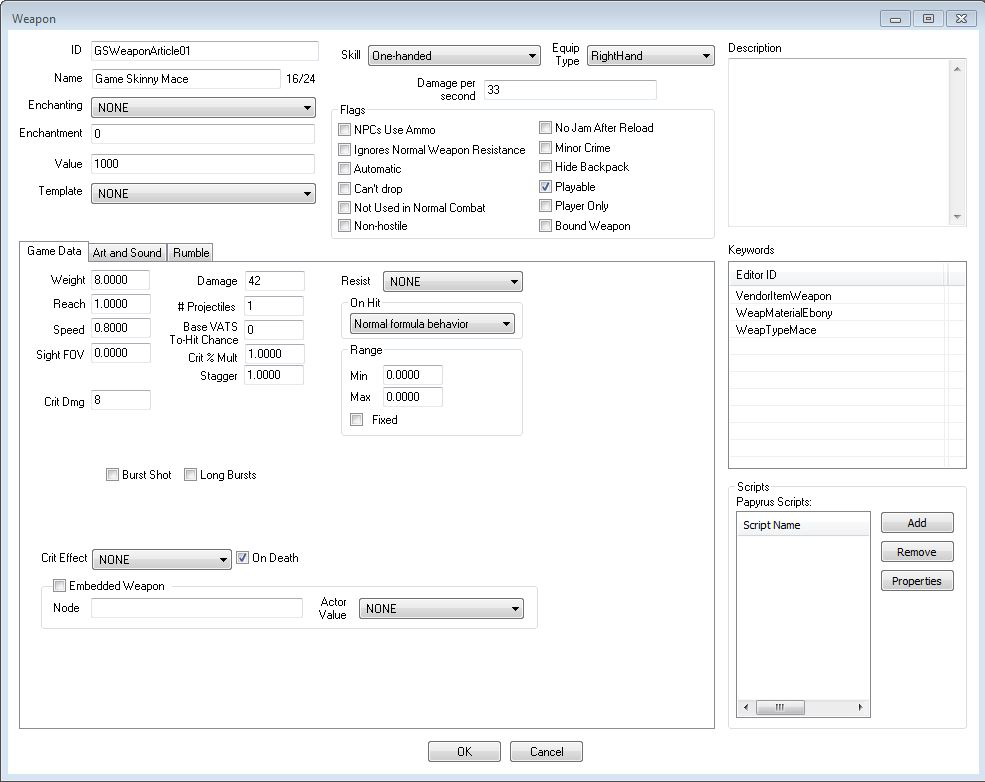
Task: Expand the Equip Type RightHand dropdown
Action: coord(651,56)
